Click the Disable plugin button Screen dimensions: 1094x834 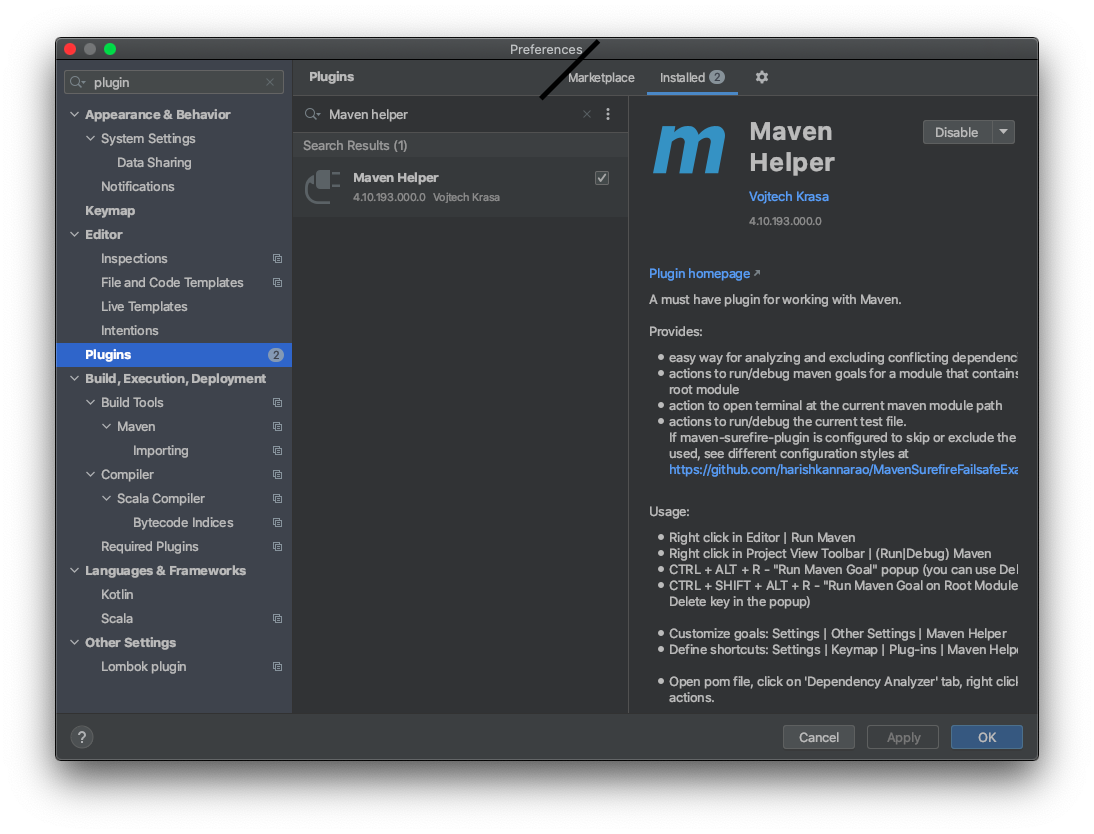(957, 132)
